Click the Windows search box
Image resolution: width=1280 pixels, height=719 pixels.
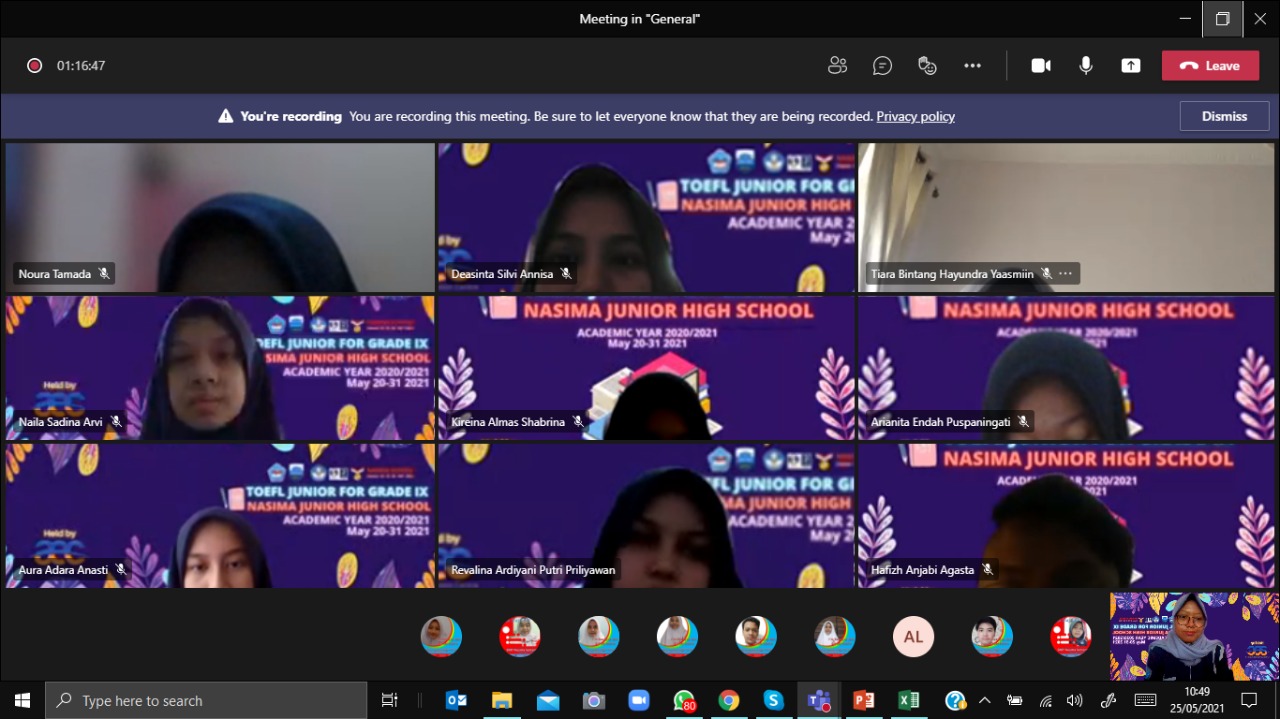[207, 701]
